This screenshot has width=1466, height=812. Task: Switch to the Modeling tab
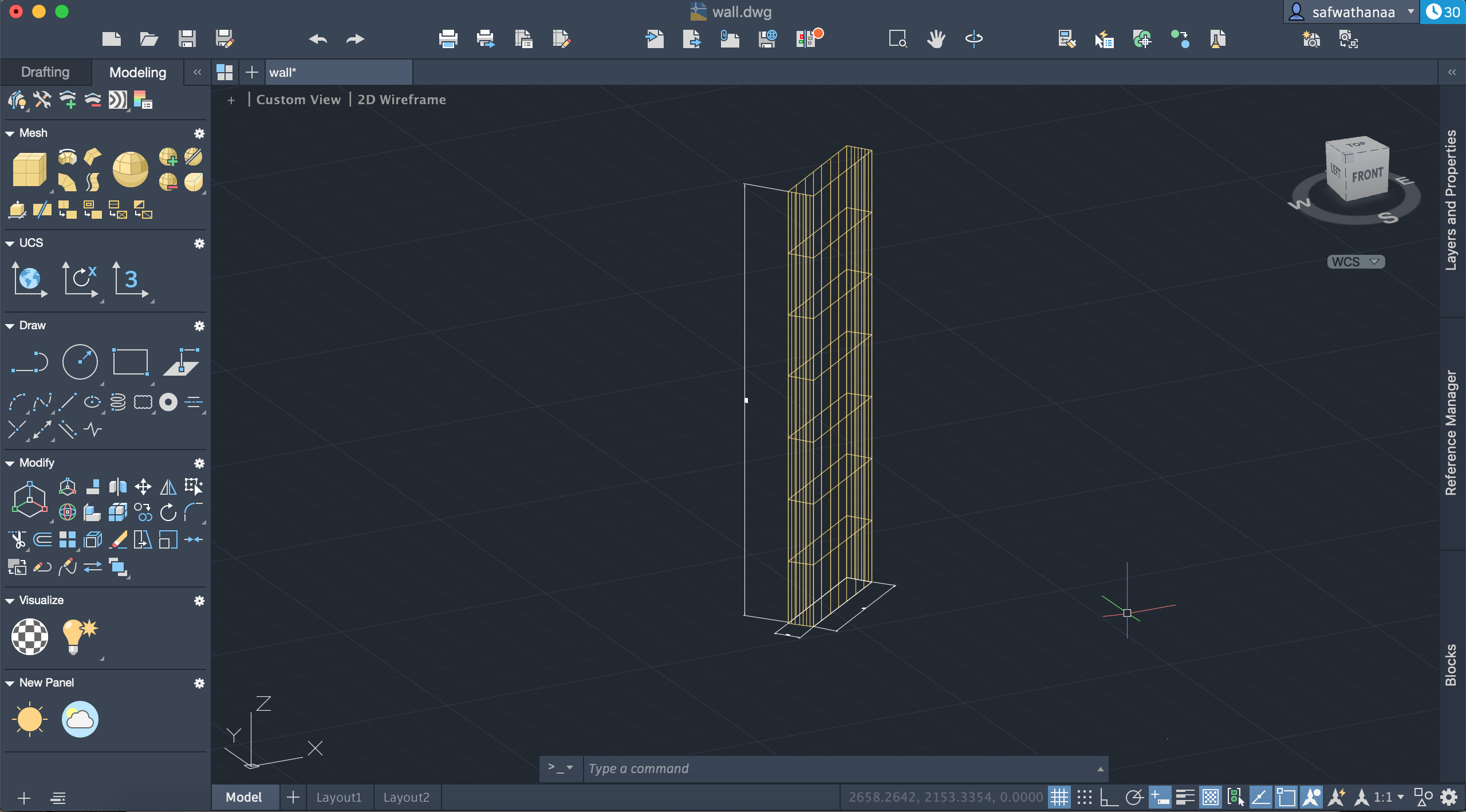pyautogui.click(x=137, y=72)
